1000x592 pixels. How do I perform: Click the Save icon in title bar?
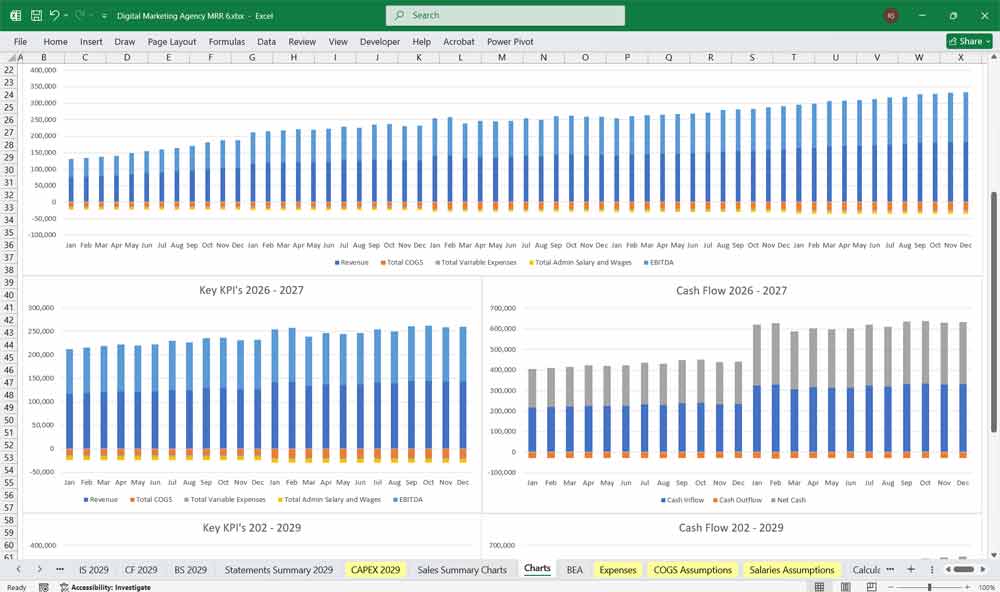pos(36,16)
